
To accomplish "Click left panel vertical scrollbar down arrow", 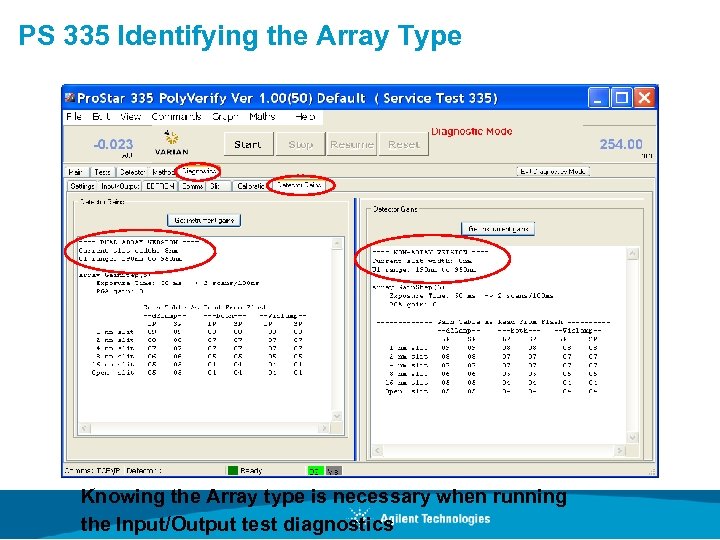I will 337,416.
